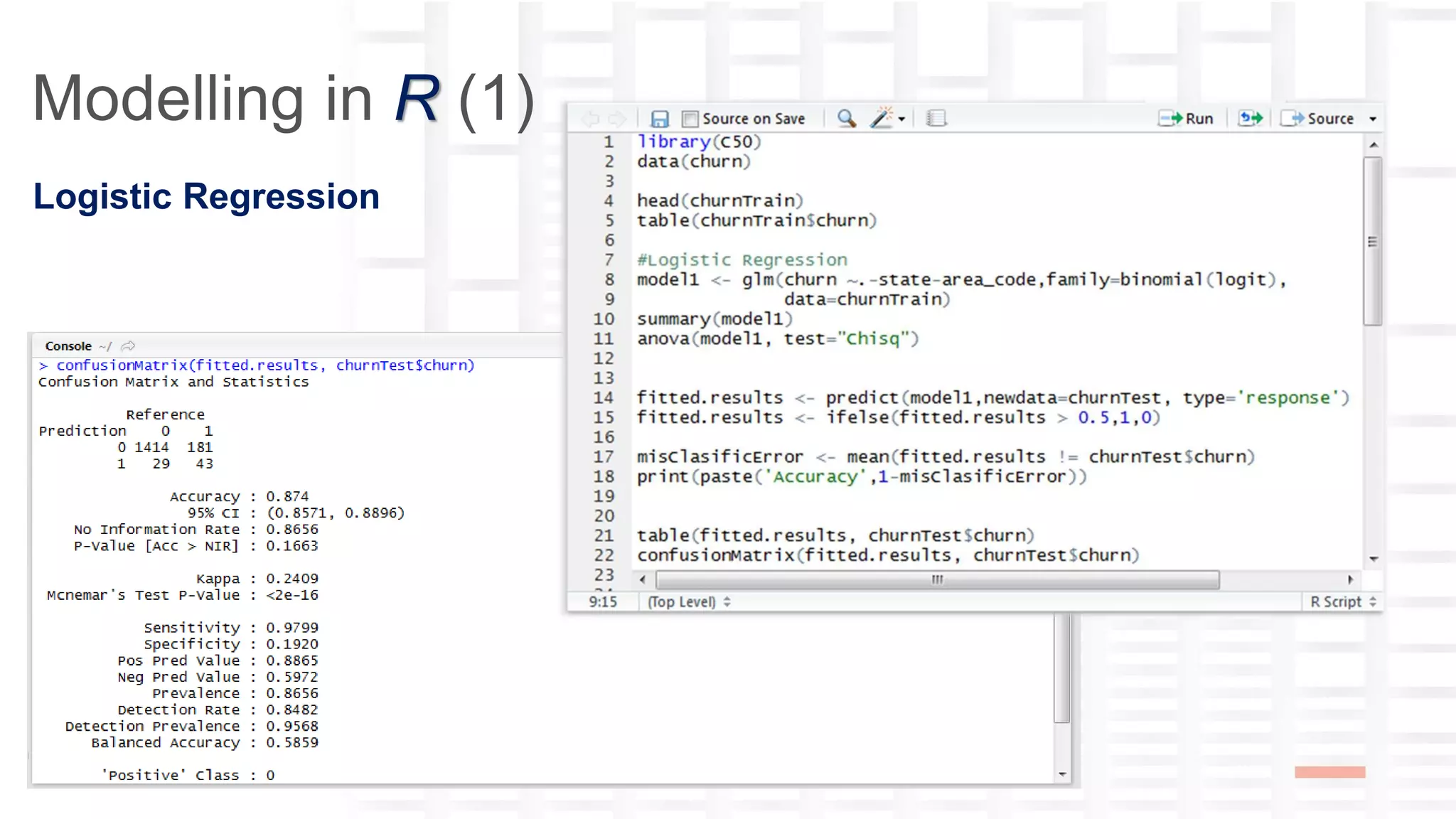Click the summary(model1) code line

tap(715, 319)
